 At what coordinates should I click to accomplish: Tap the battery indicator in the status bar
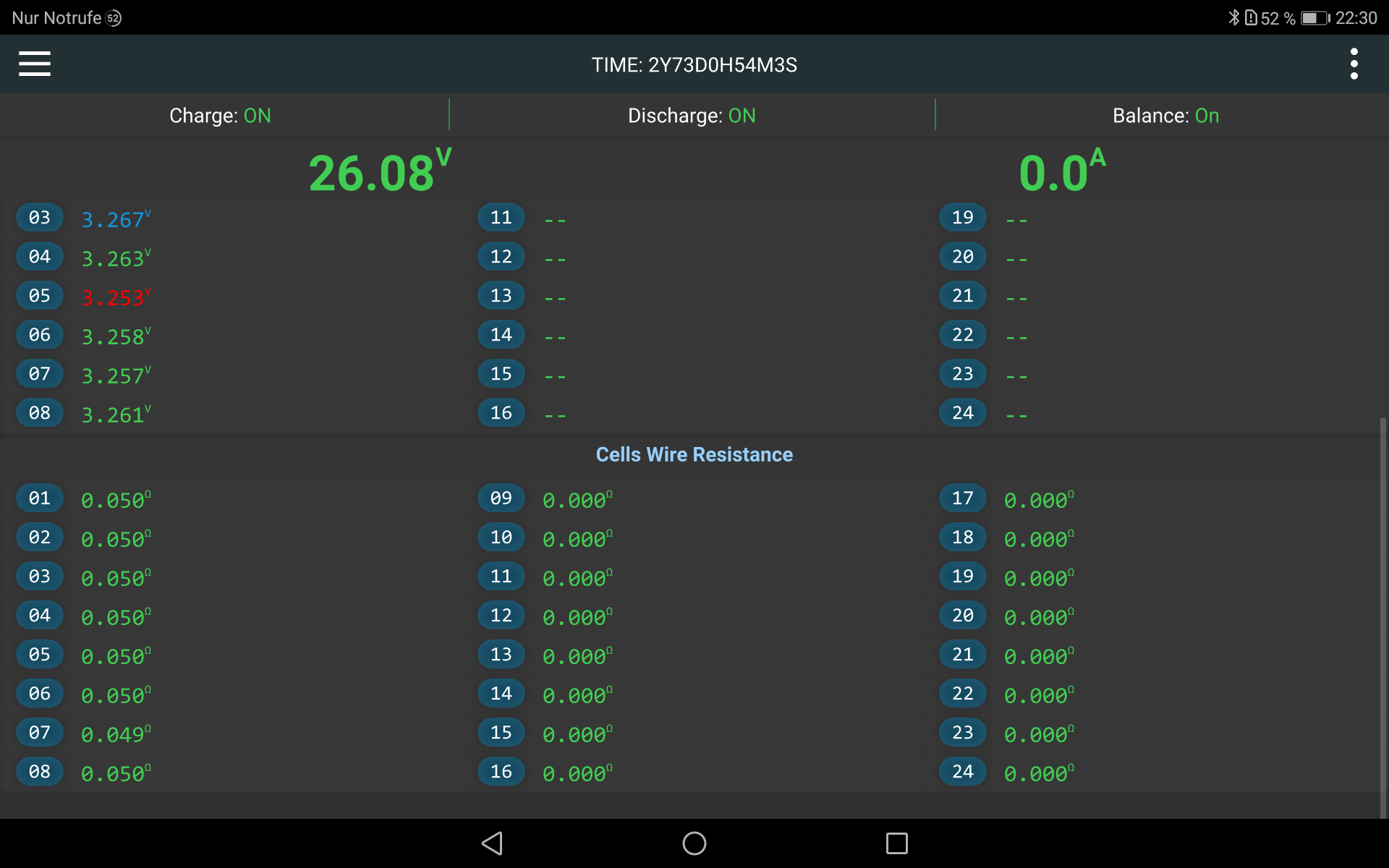pyautogui.click(x=1315, y=17)
